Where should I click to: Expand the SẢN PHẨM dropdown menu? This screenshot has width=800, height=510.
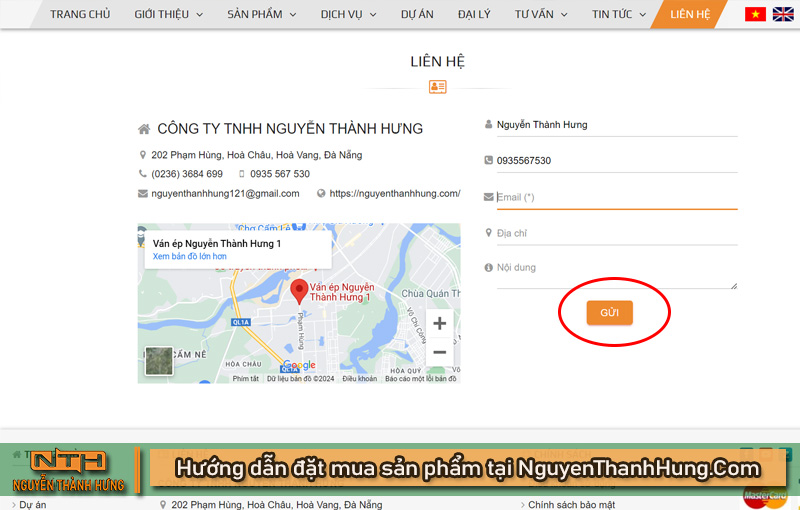(262, 14)
